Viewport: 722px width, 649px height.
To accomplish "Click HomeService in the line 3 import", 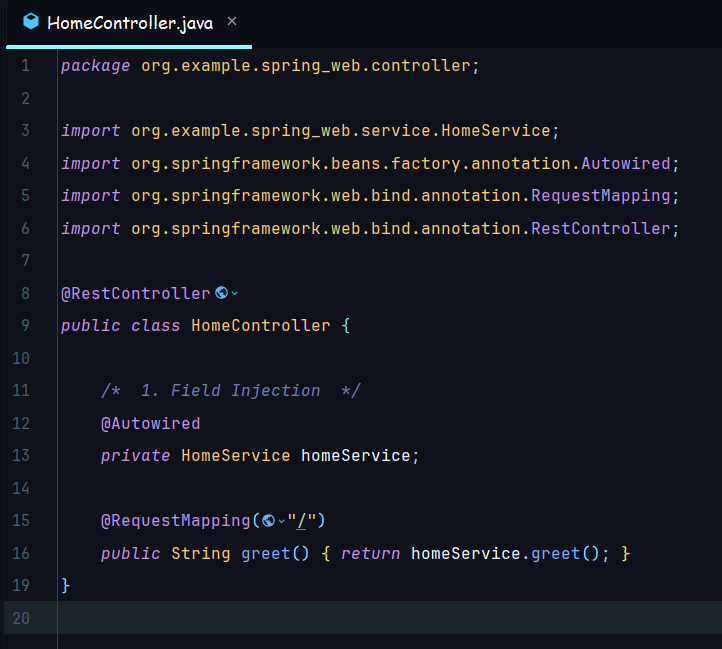I will (496, 130).
